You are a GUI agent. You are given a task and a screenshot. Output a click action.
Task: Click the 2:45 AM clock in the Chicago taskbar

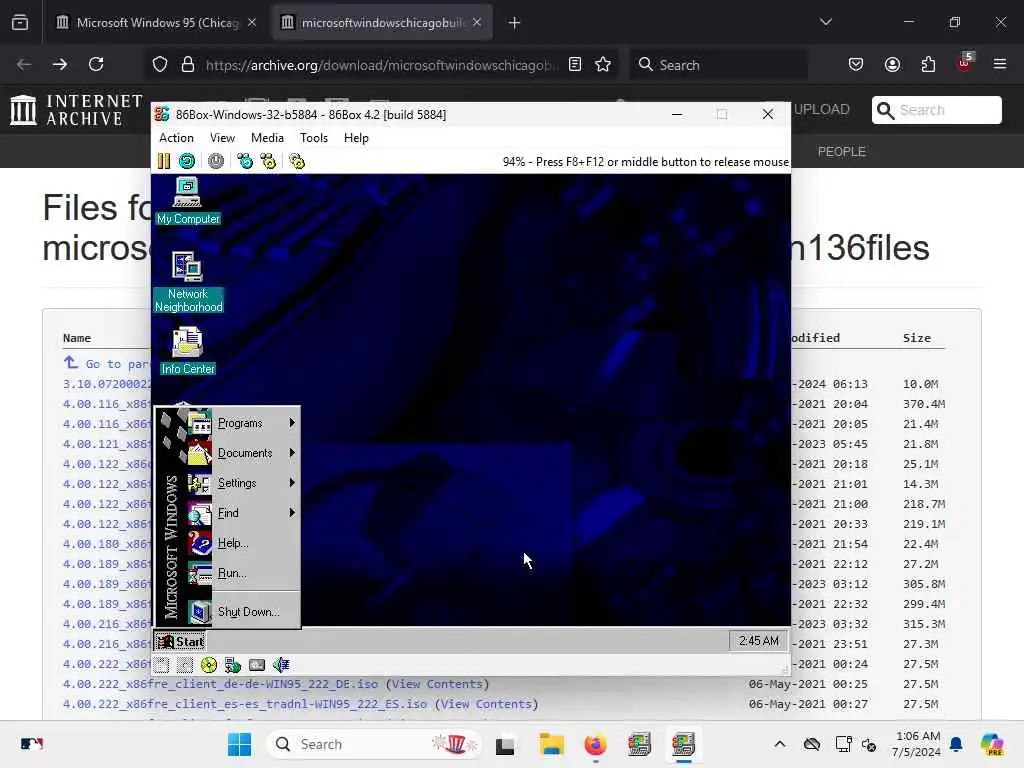click(x=758, y=641)
